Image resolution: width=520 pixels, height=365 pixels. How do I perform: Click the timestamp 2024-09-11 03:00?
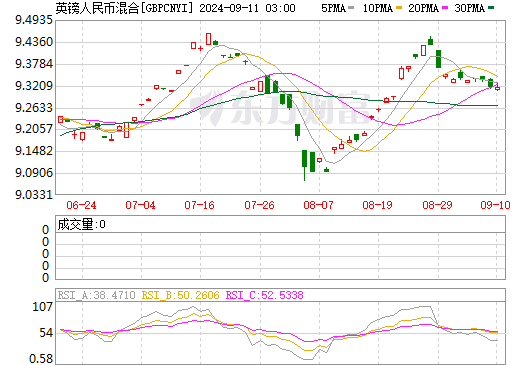click(x=247, y=8)
